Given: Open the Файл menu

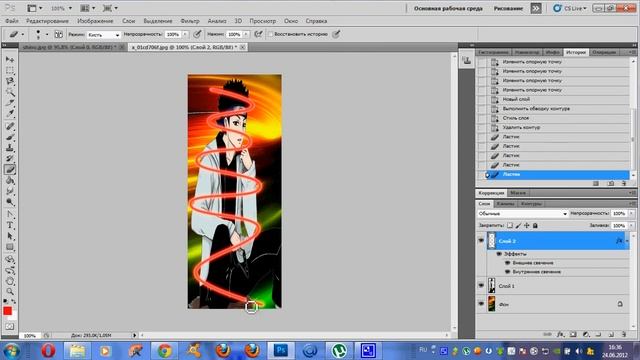Looking at the screenshot, I should pyautogui.click(x=11, y=21).
